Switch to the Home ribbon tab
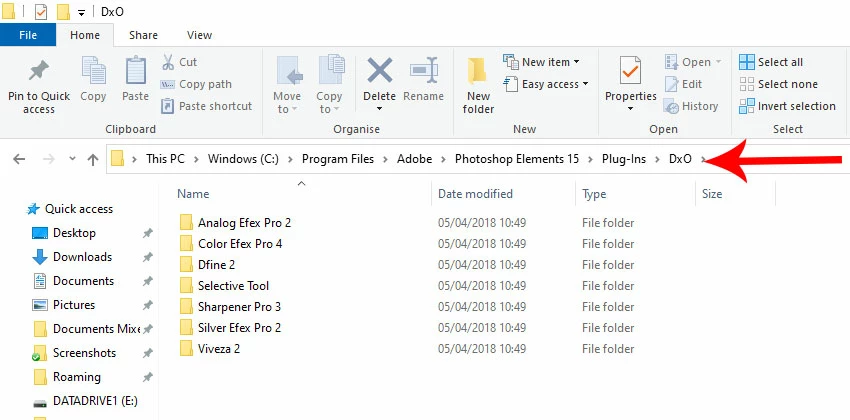 [x=85, y=35]
